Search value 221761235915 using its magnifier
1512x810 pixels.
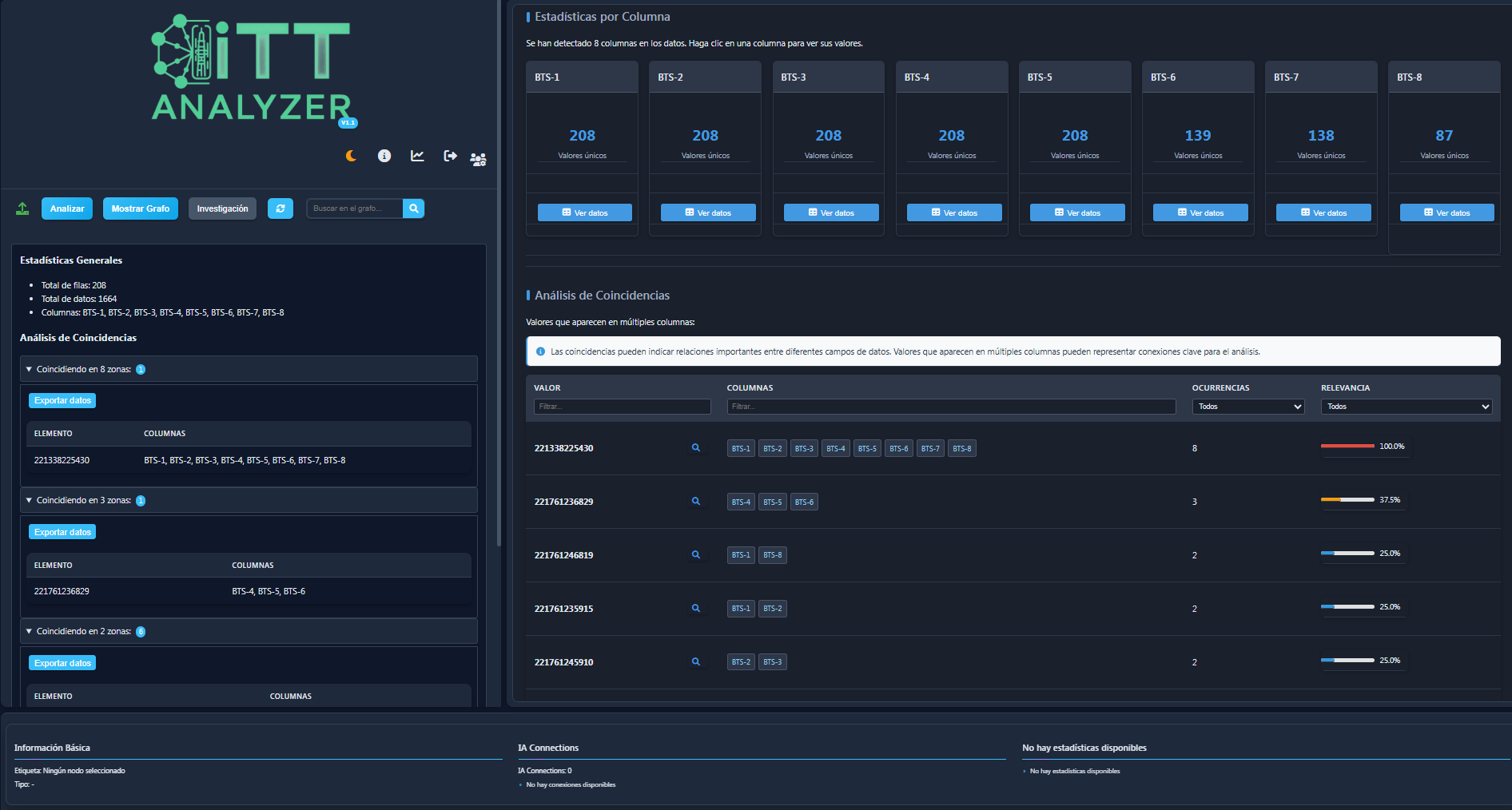696,609
